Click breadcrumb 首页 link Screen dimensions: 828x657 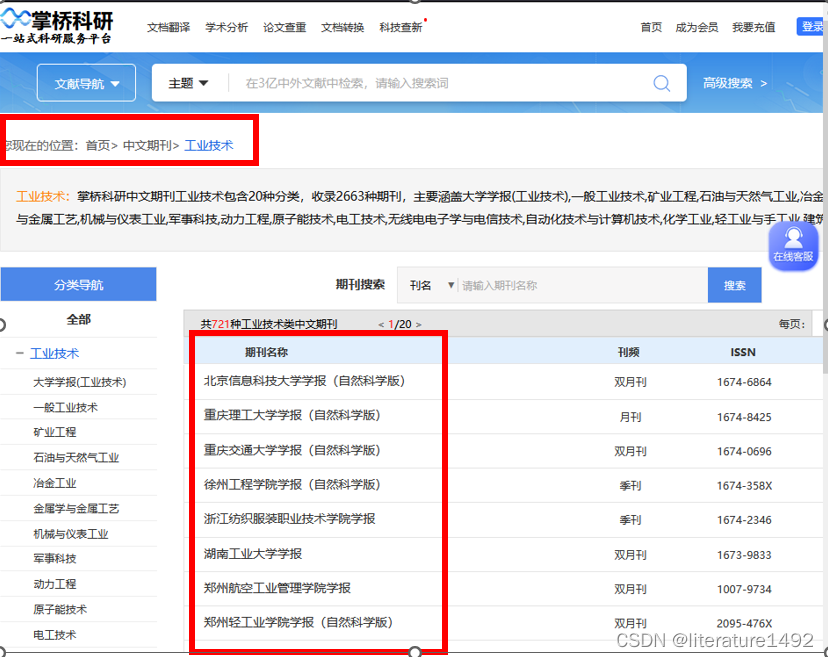pos(98,145)
